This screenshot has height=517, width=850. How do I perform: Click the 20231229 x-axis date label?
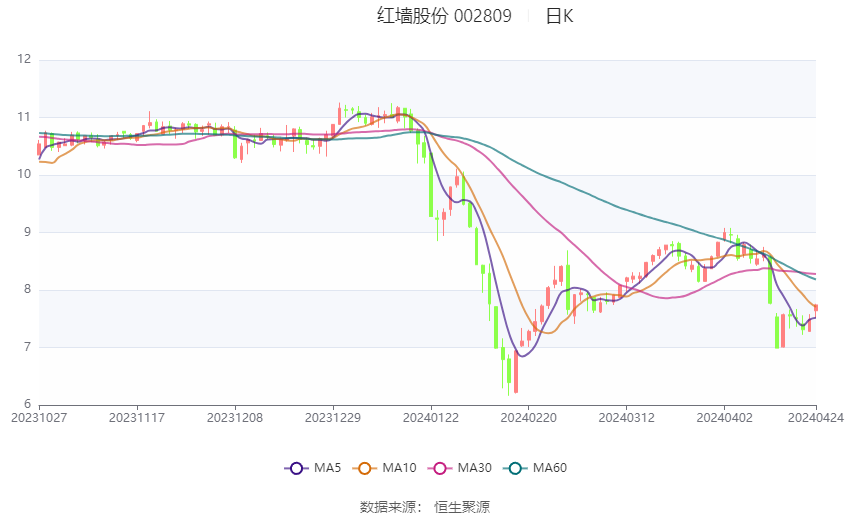point(333,418)
